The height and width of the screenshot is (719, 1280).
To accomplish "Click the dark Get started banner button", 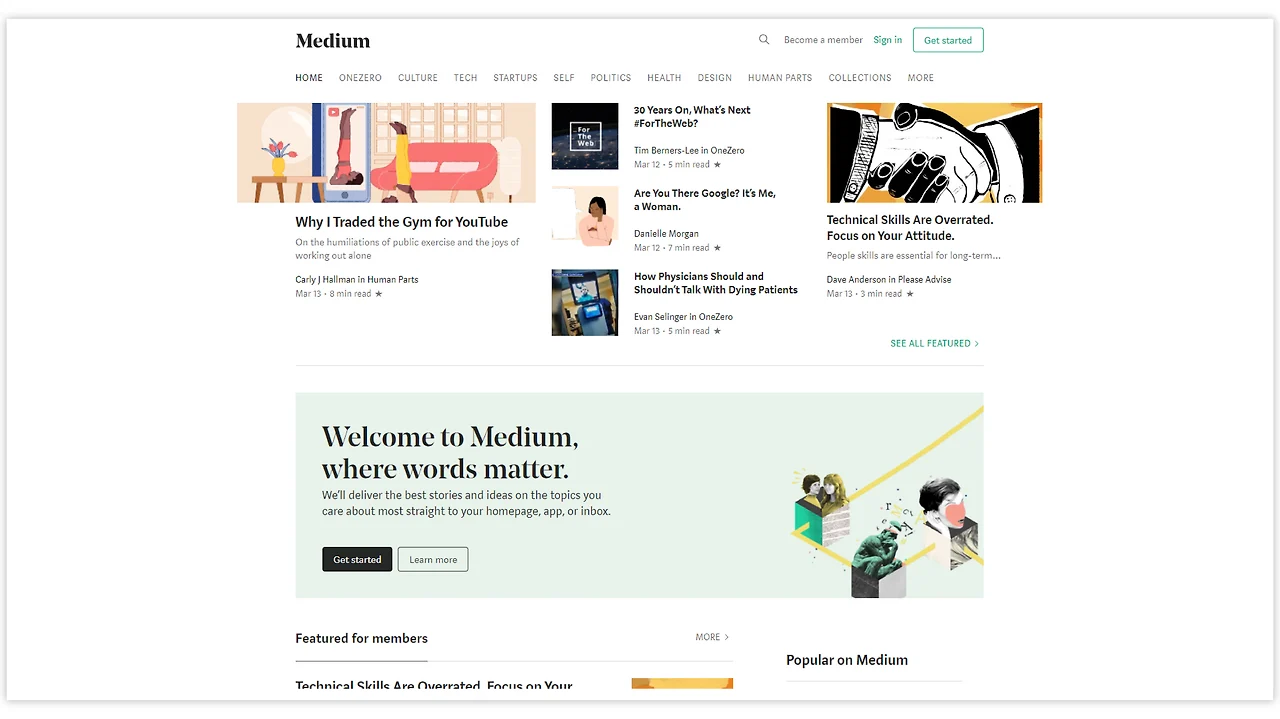I will point(357,559).
